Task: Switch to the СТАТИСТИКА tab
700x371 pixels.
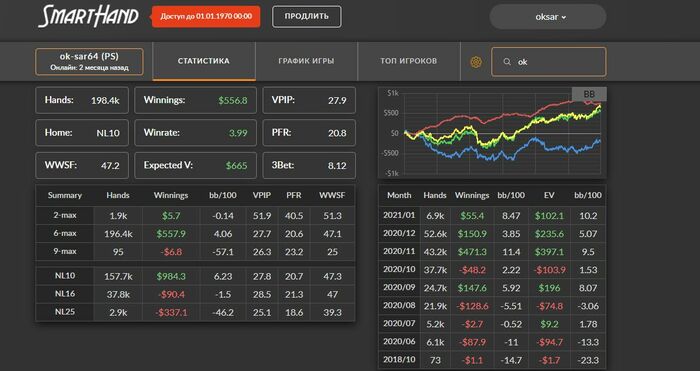Action: pos(204,61)
